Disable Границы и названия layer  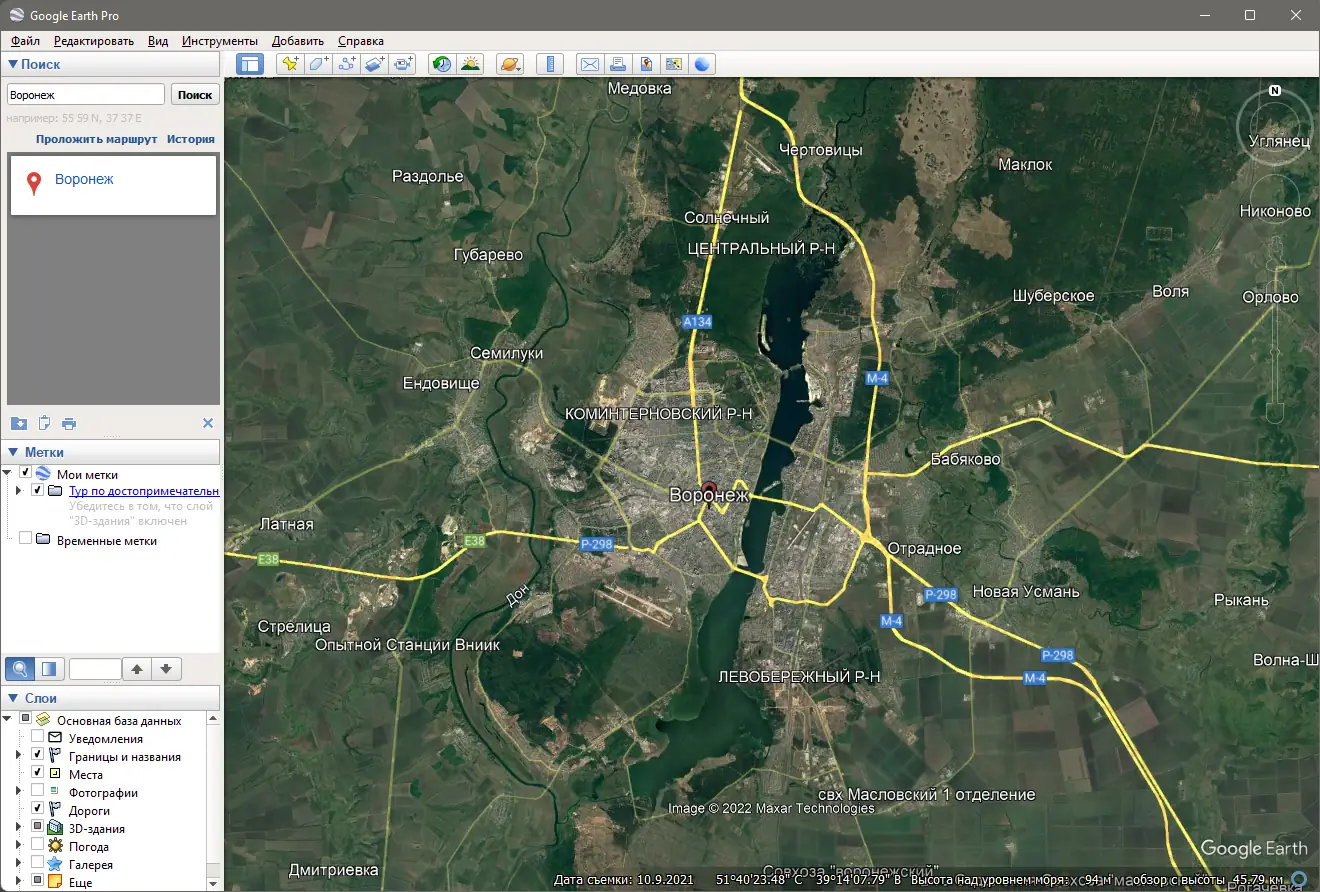pos(38,756)
